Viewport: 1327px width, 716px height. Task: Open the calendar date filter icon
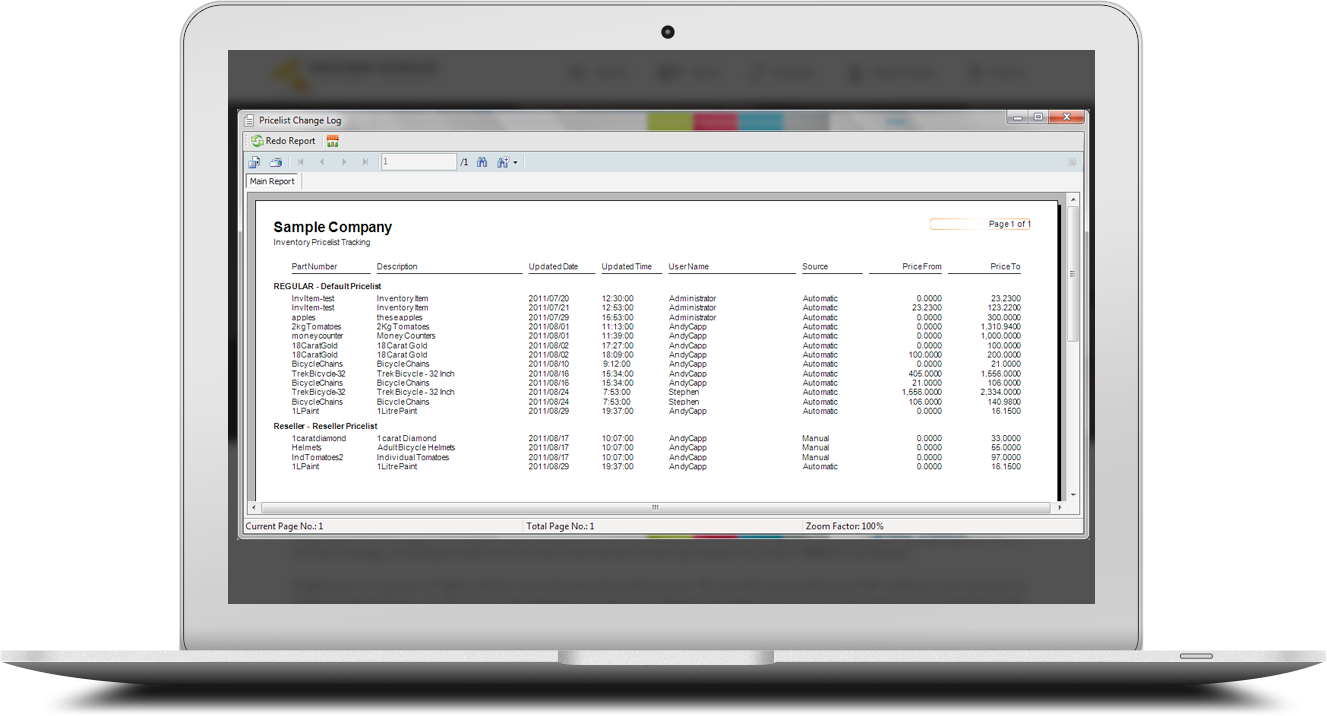tap(333, 141)
